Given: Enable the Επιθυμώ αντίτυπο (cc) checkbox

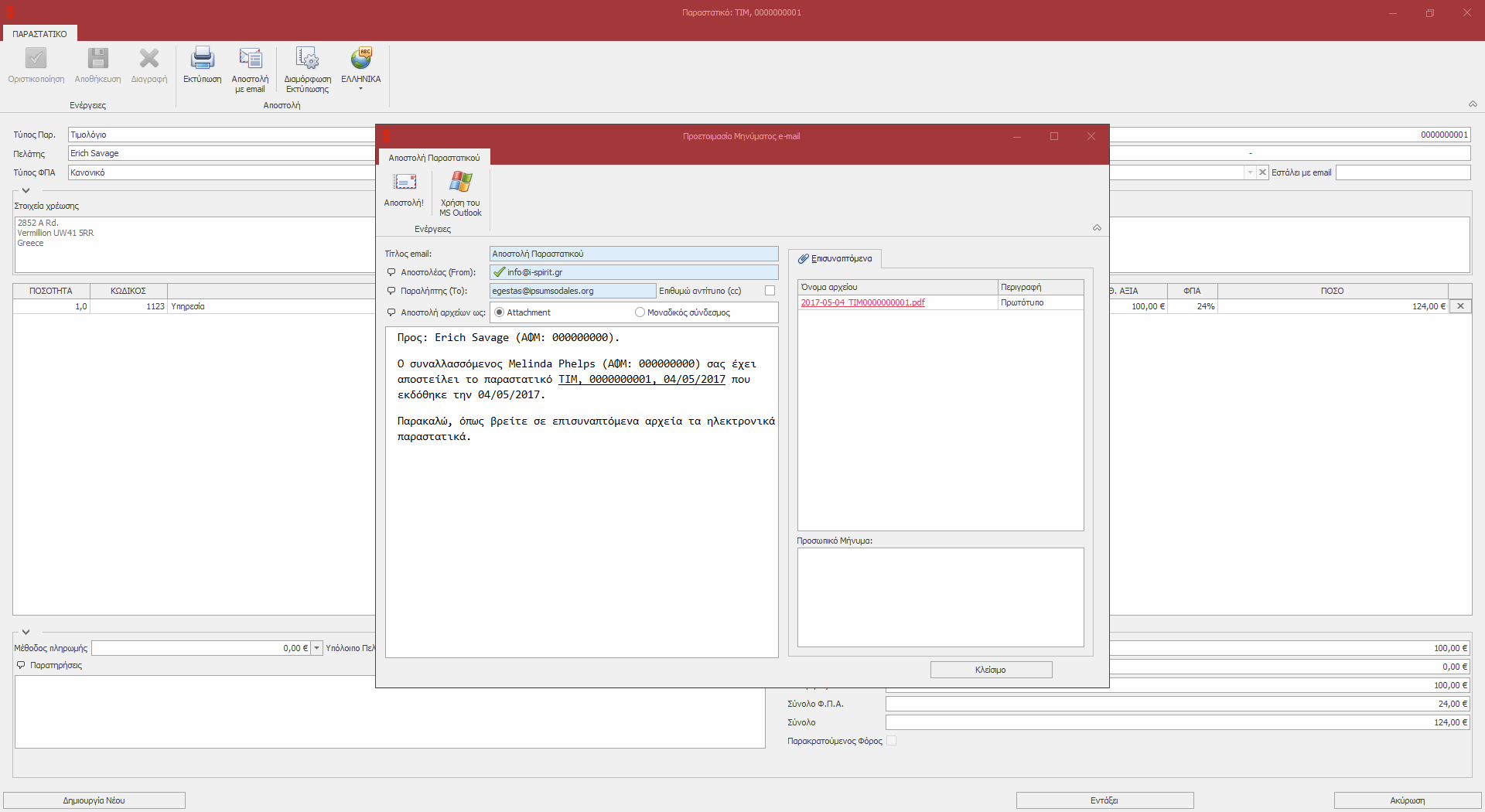Looking at the screenshot, I should [770, 291].
